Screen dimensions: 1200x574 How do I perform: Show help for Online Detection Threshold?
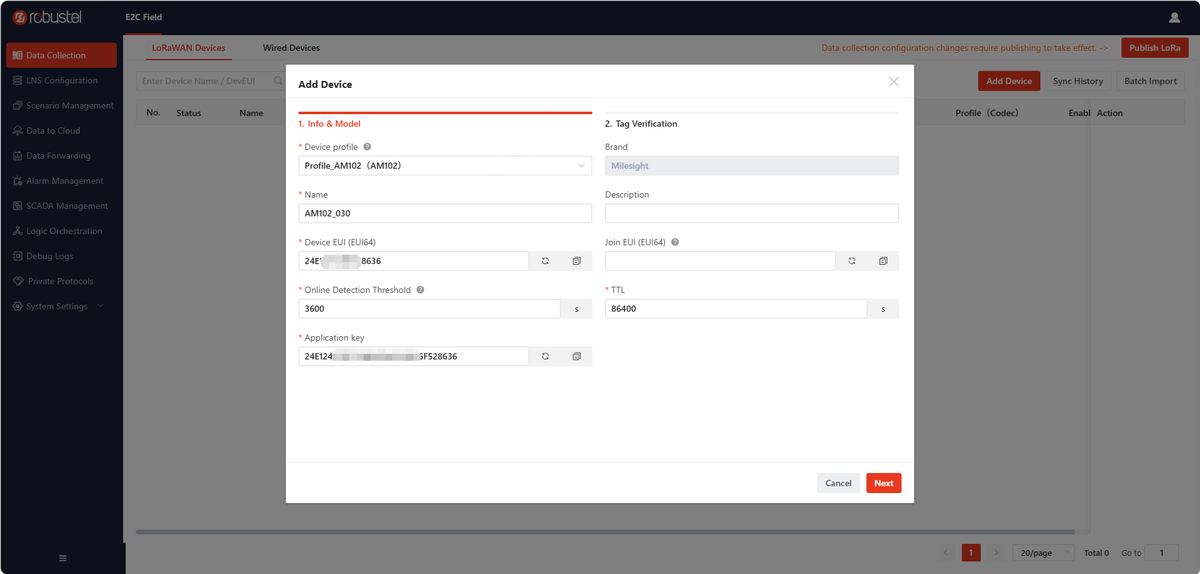[420, 290]
